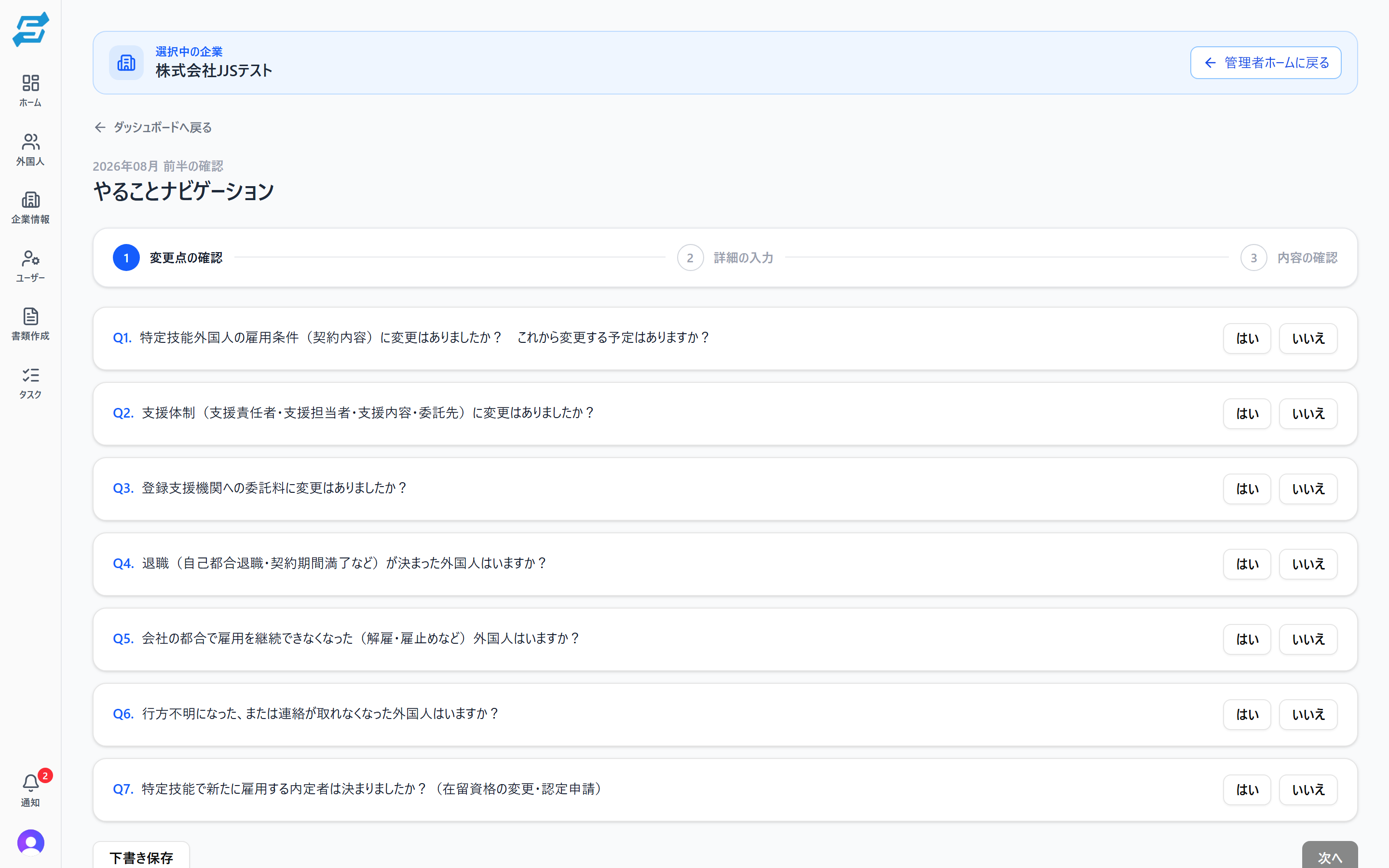Select いいえ for Q4 退職 question
This screenshot has width=1389, height=868.
[1308, 564]
